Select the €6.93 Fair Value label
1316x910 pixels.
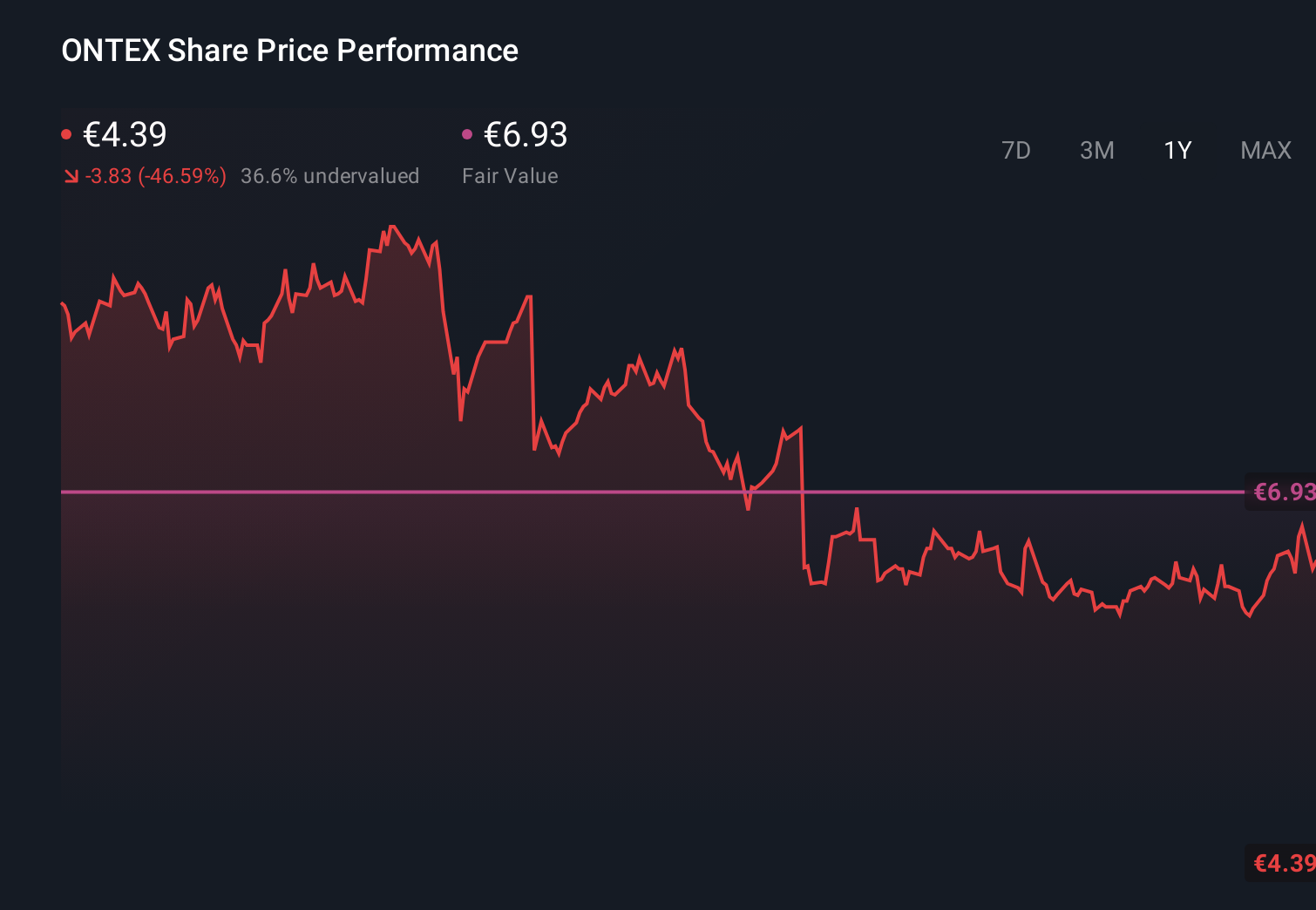click(x=525, y=134)
